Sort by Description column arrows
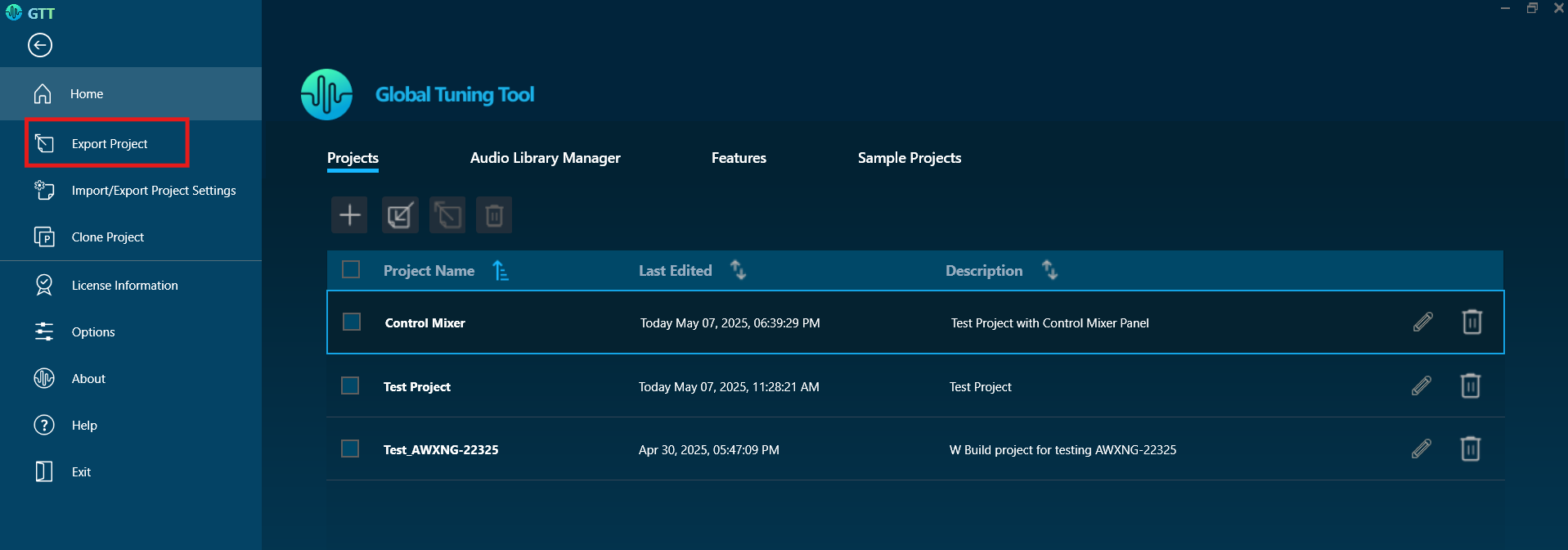This screenshot has width=1568, height=550. pos(1049,270)
